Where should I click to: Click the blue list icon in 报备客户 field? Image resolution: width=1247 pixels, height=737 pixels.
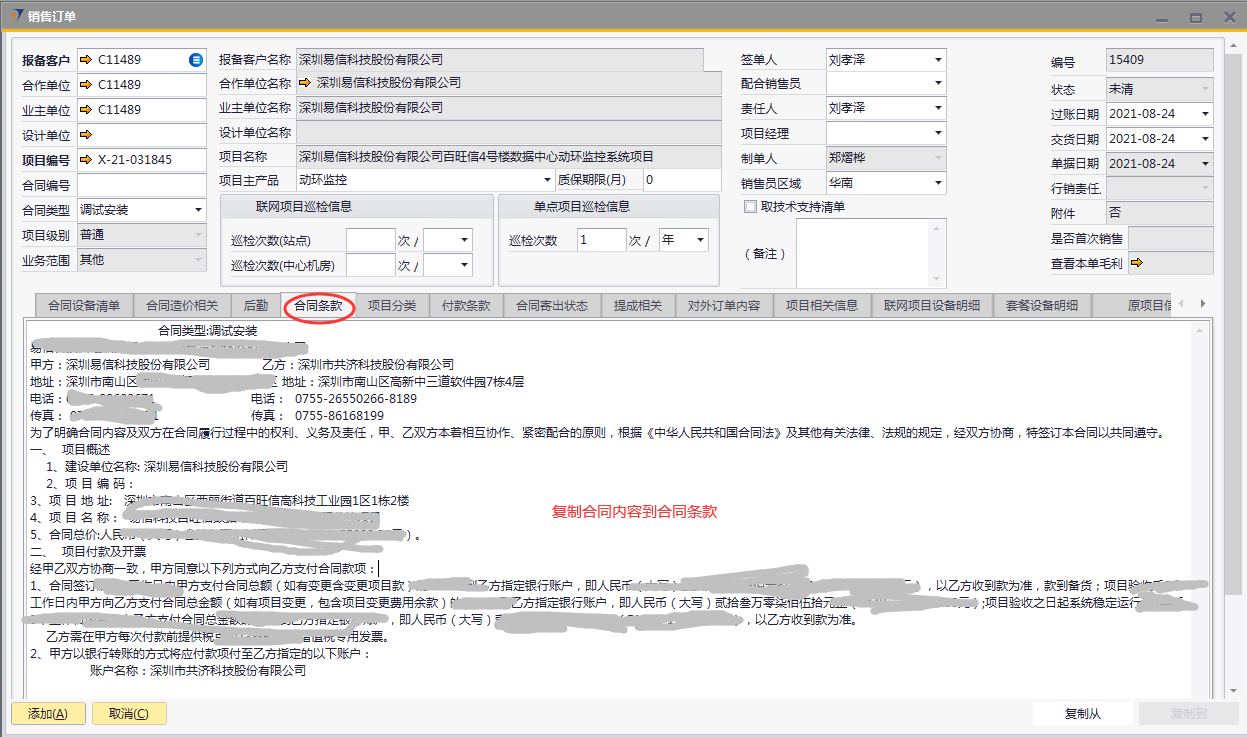click(196, 60)
